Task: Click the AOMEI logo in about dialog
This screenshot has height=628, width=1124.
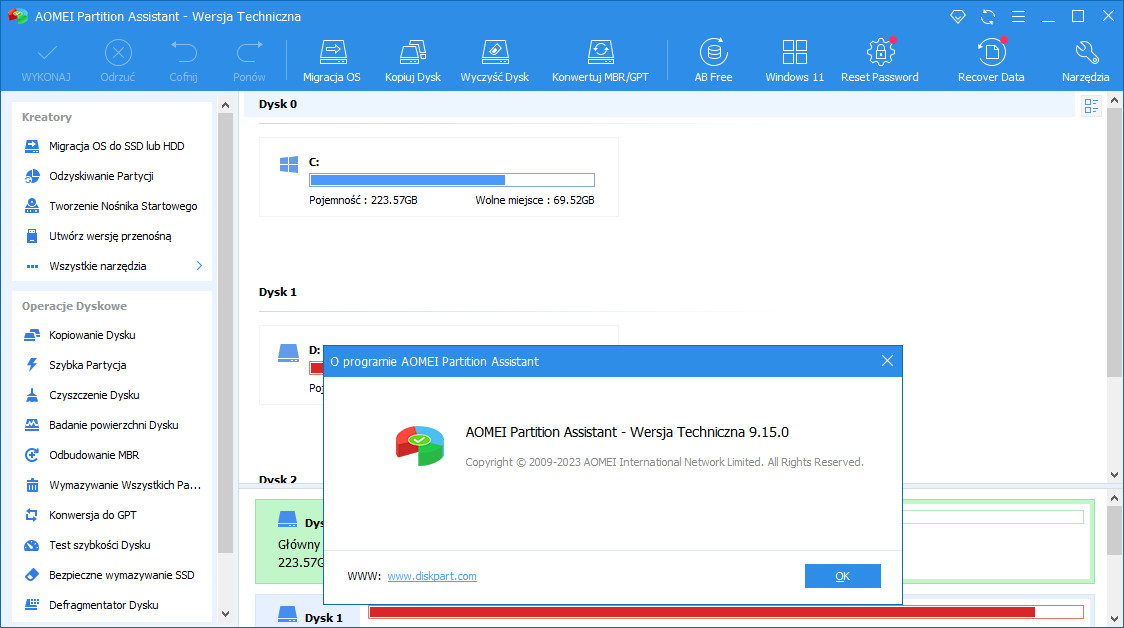Action: click(420, 446)
